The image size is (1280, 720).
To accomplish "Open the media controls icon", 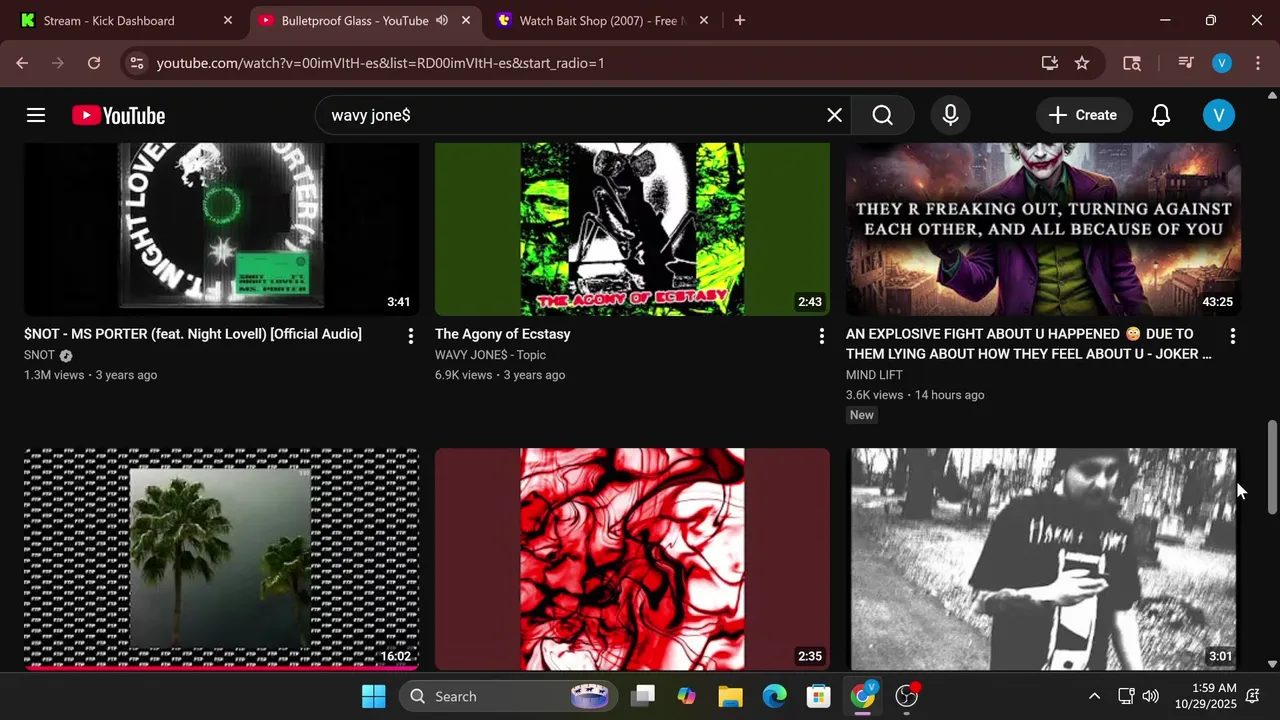I will coord(1186,63).
